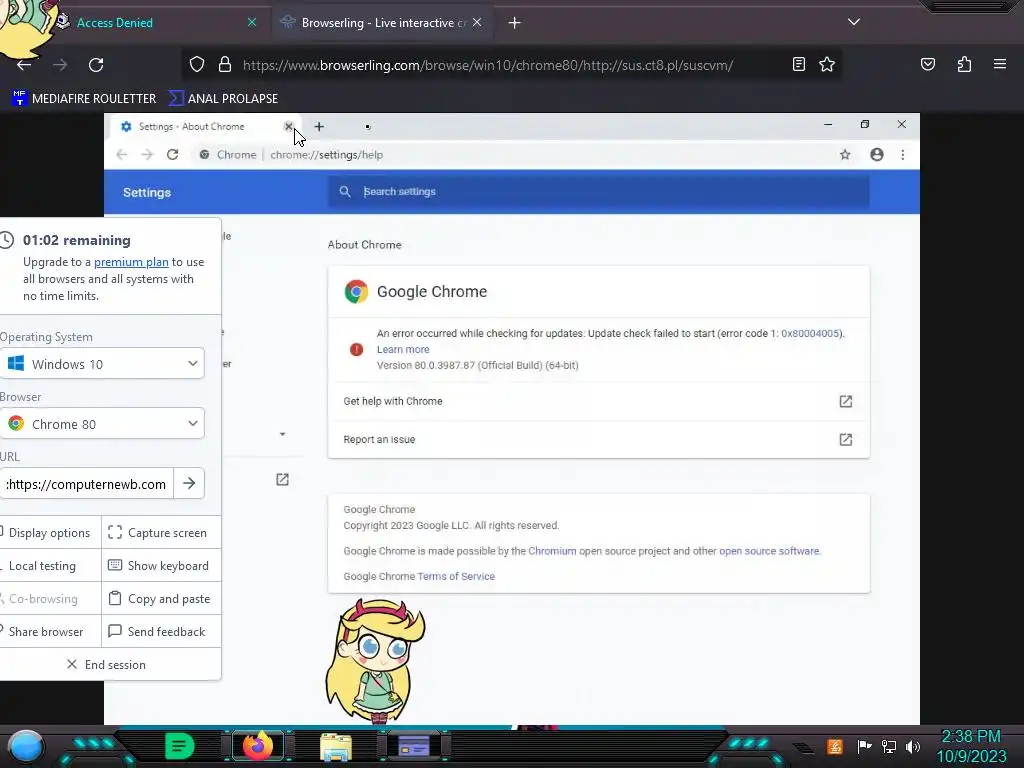Click Send feedback
This screenshot has height=768, width=1024.
(x=161, y=632)
